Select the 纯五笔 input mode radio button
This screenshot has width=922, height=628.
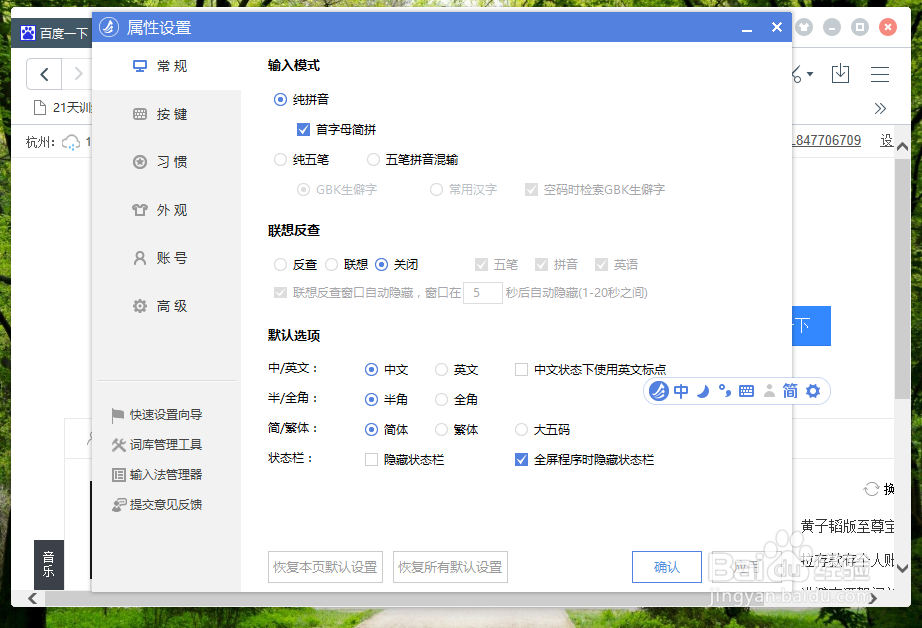(x=281, y=159)
